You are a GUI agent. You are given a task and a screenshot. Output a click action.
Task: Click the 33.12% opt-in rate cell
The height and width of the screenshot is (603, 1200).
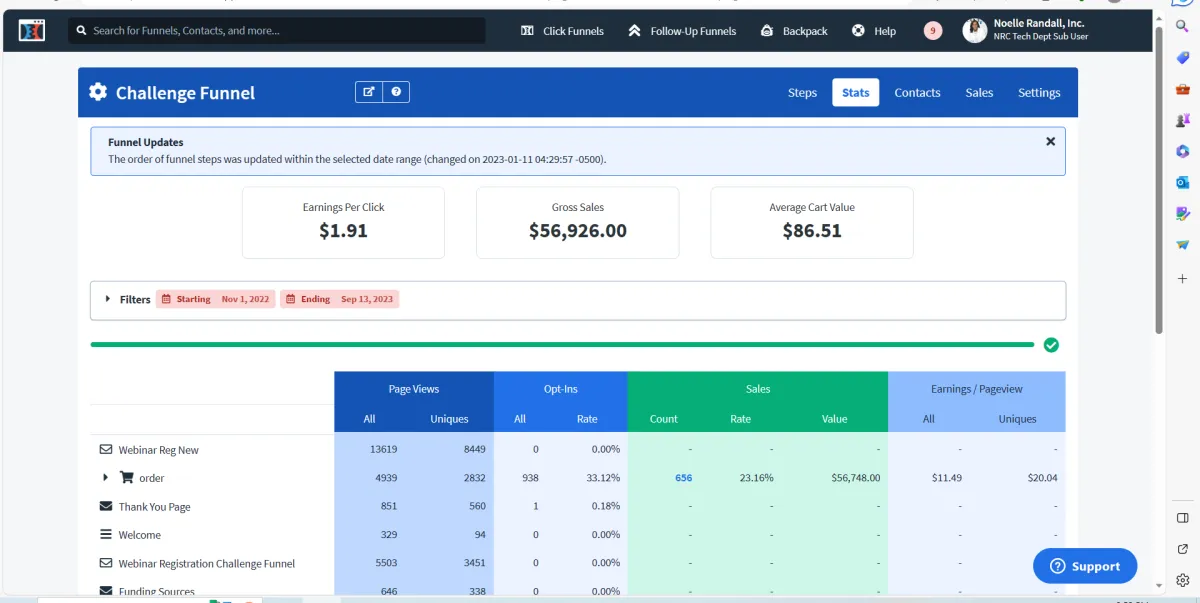coord(604,478)
